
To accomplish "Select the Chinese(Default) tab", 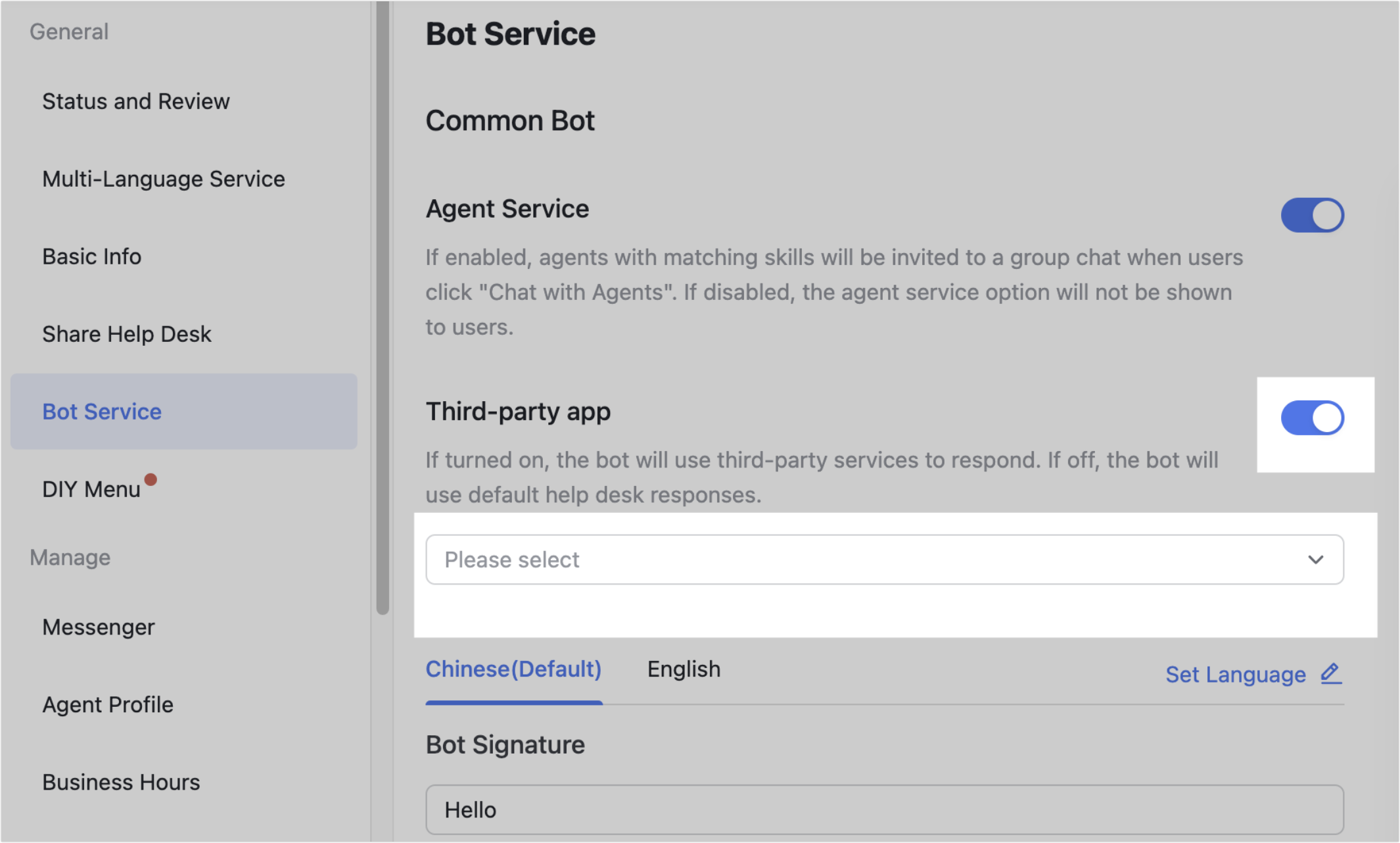I will 513,669.
